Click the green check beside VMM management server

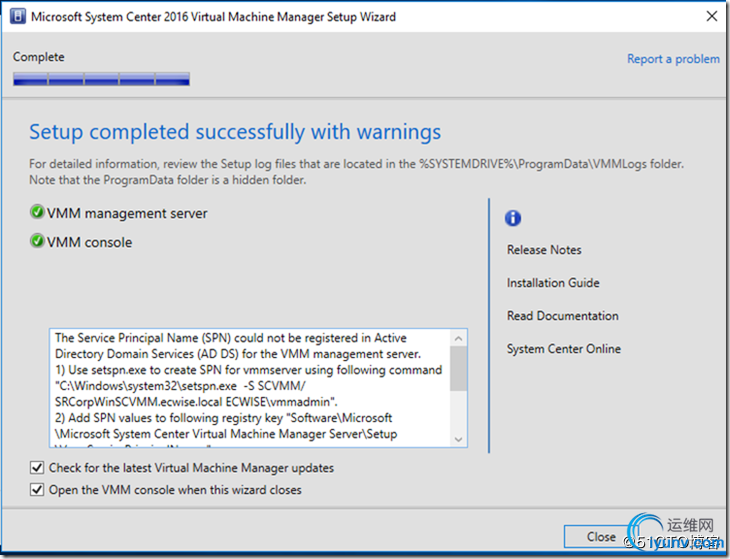click(37, 212)
